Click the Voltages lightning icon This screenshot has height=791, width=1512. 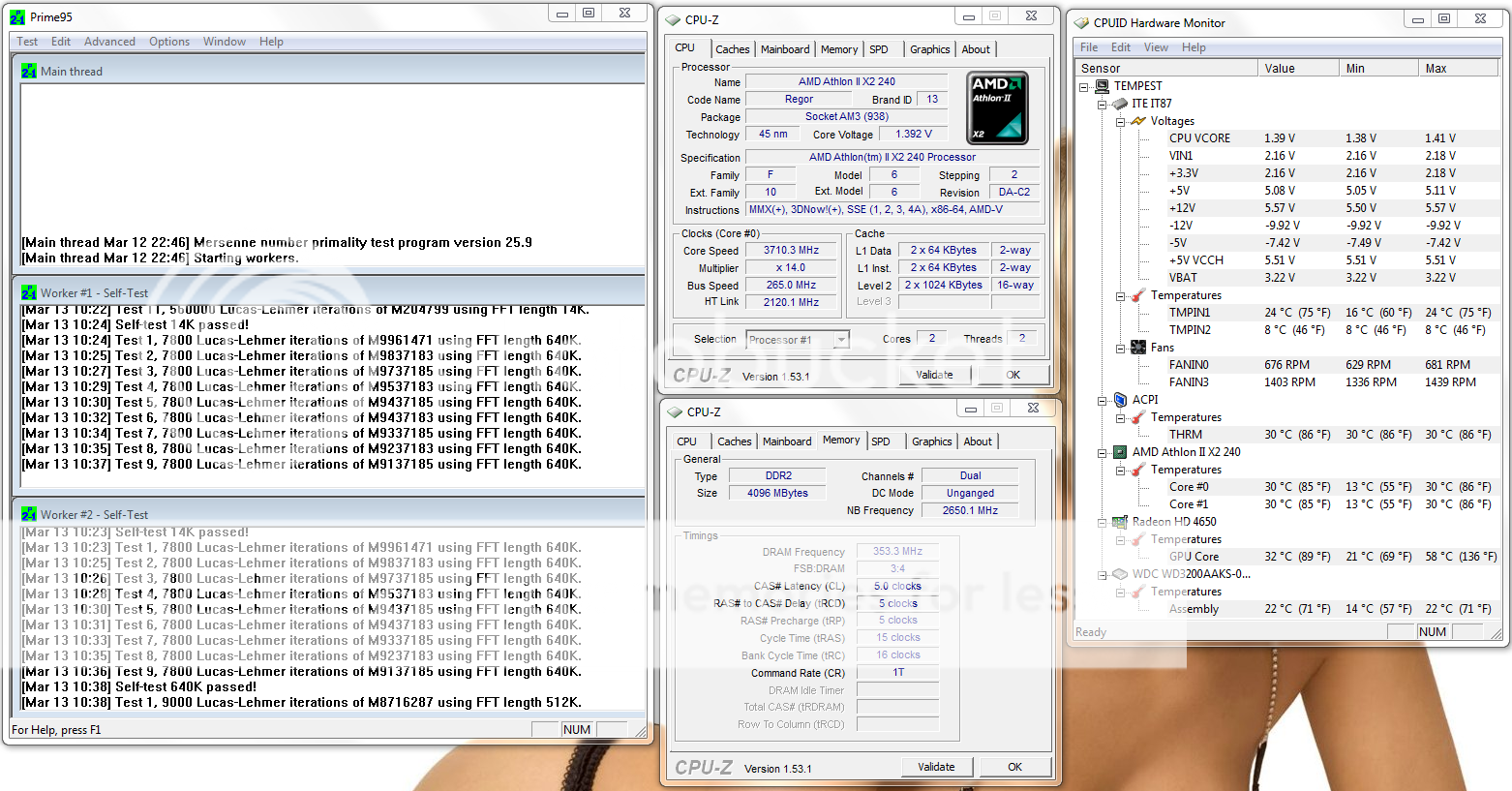(1137, 121)
